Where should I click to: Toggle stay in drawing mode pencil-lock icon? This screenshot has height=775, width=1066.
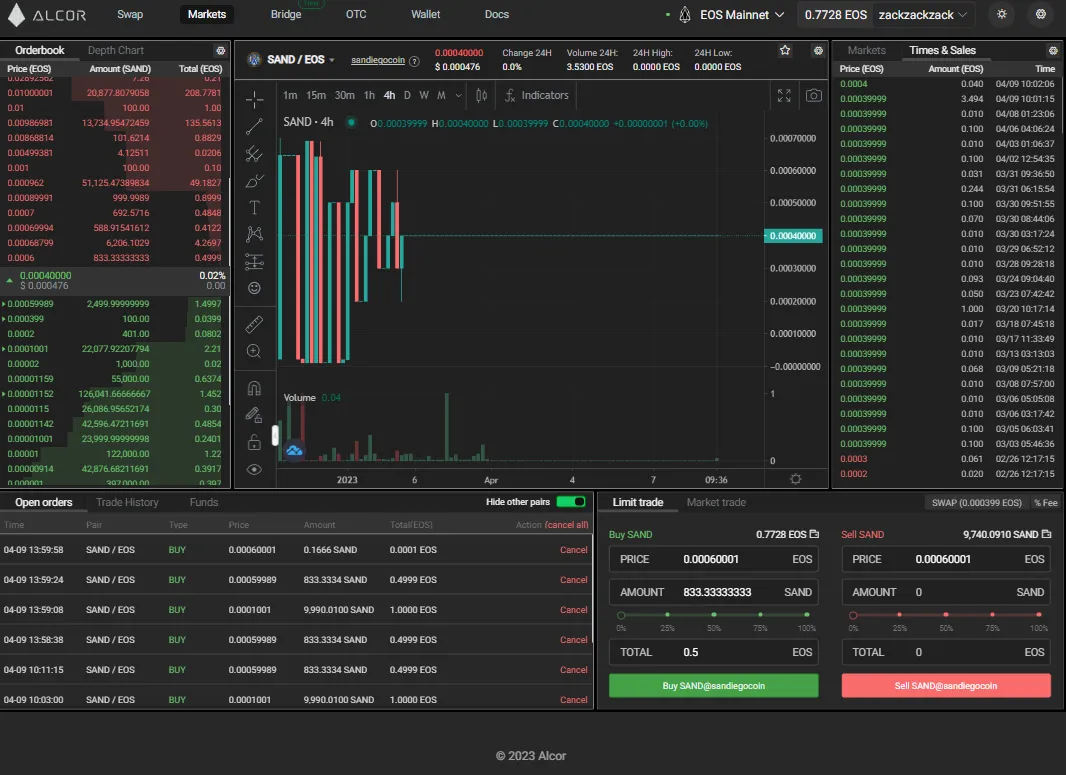pyautogui.click(x=254, y=415)
